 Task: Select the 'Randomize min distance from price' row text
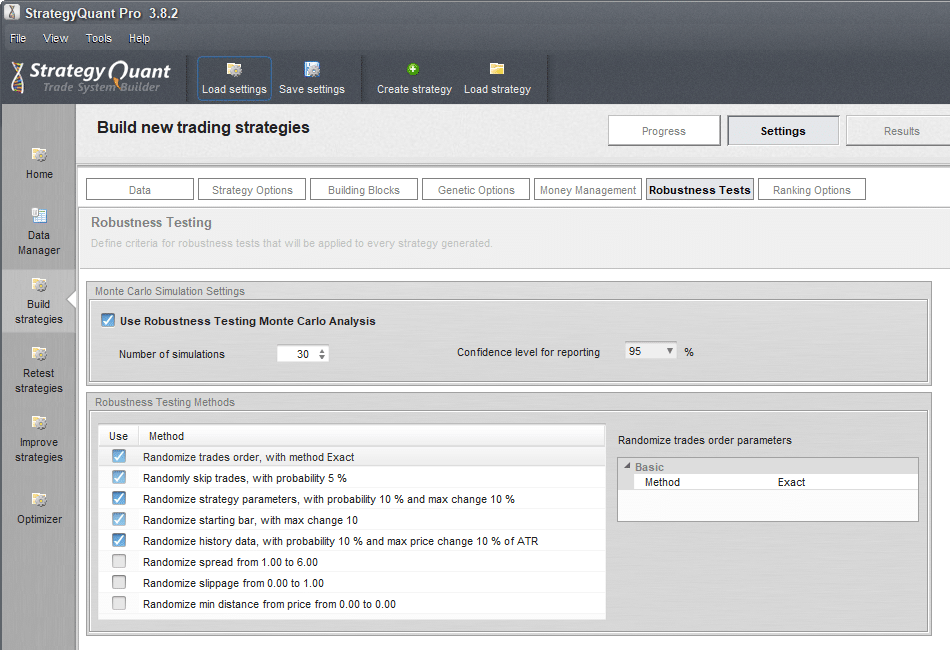click(269, 604)
